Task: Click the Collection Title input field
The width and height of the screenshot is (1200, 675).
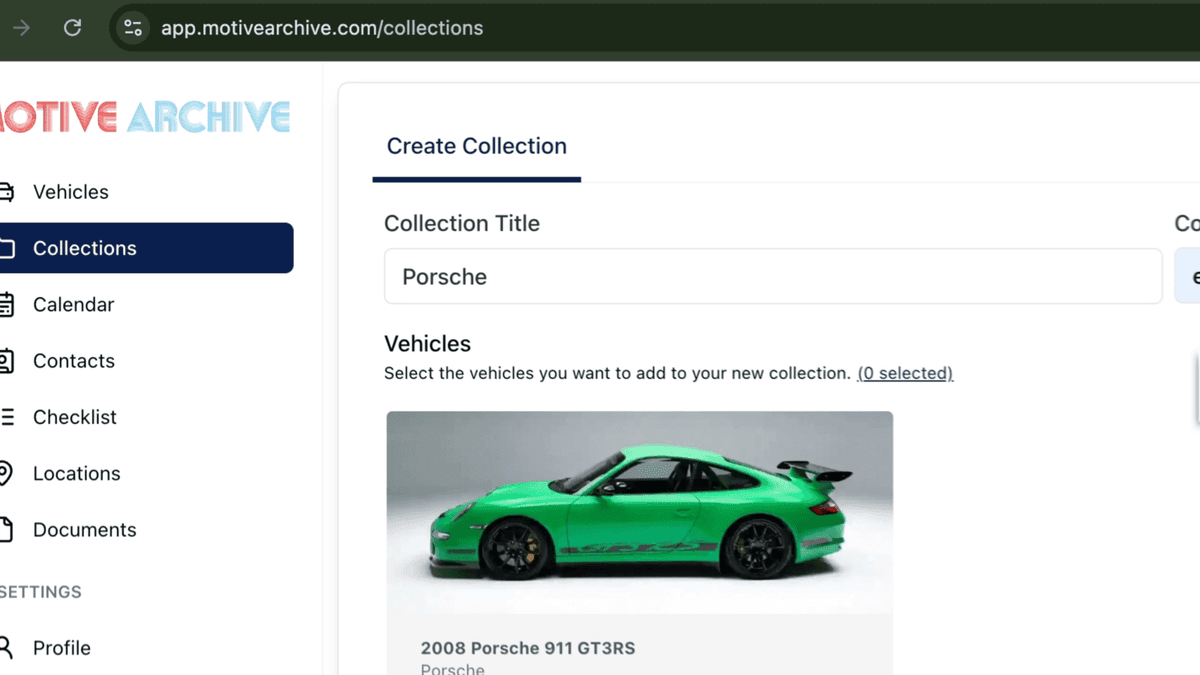Action: tap(773, 276)
